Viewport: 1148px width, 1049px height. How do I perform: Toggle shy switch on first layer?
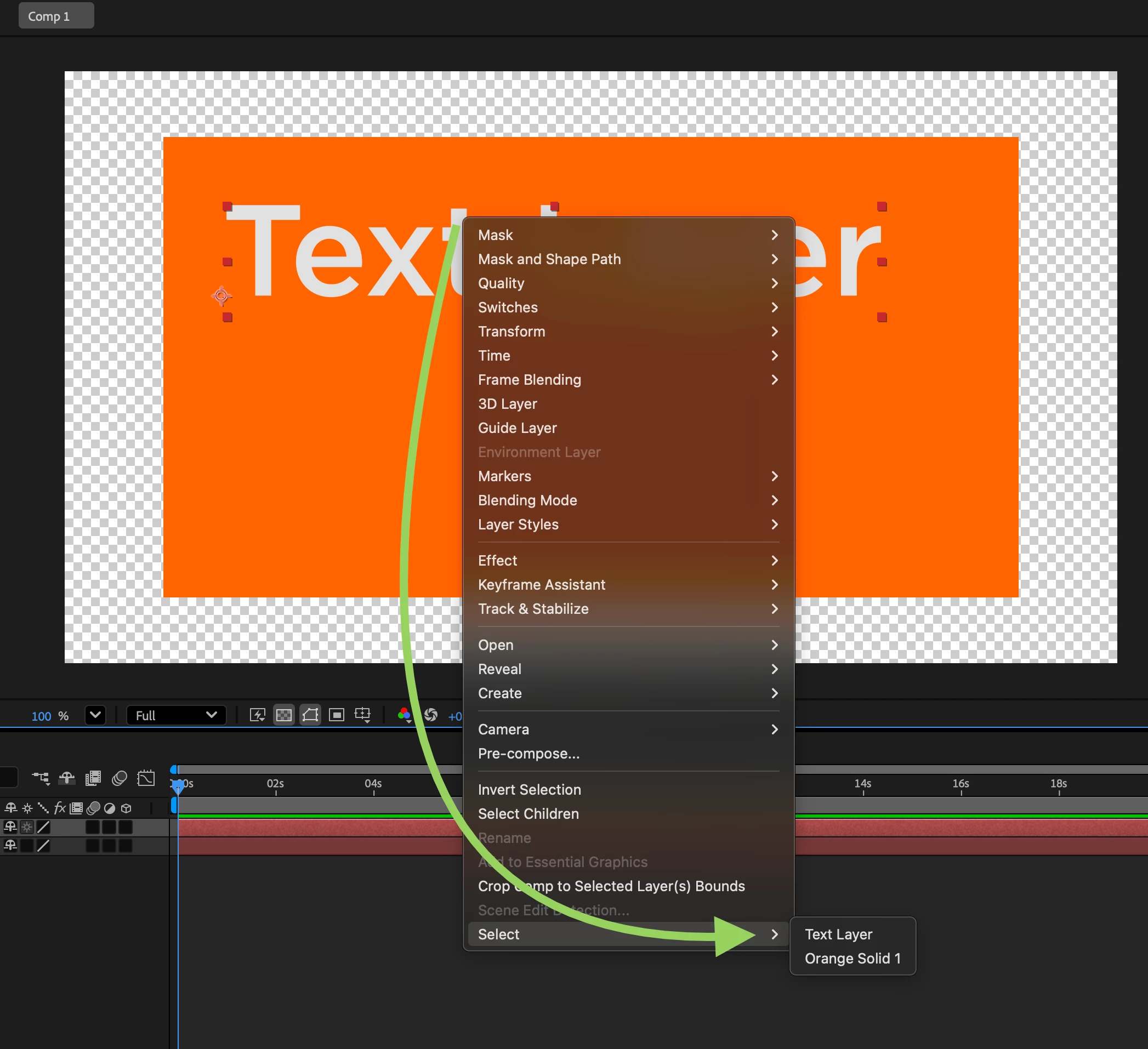click(10, 826)
